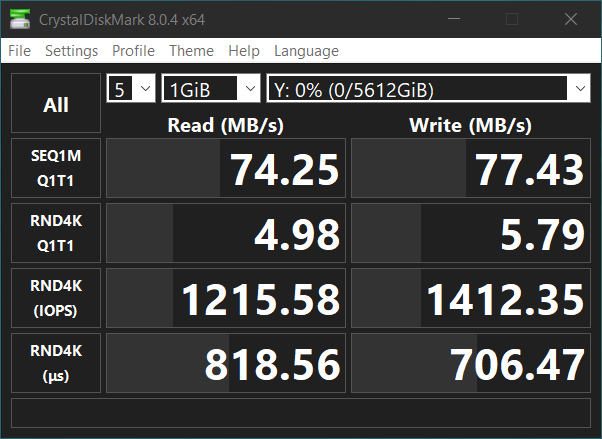
Task: Click the CrystalDiskMark app icon in title bar
Action: coord(20,19)
